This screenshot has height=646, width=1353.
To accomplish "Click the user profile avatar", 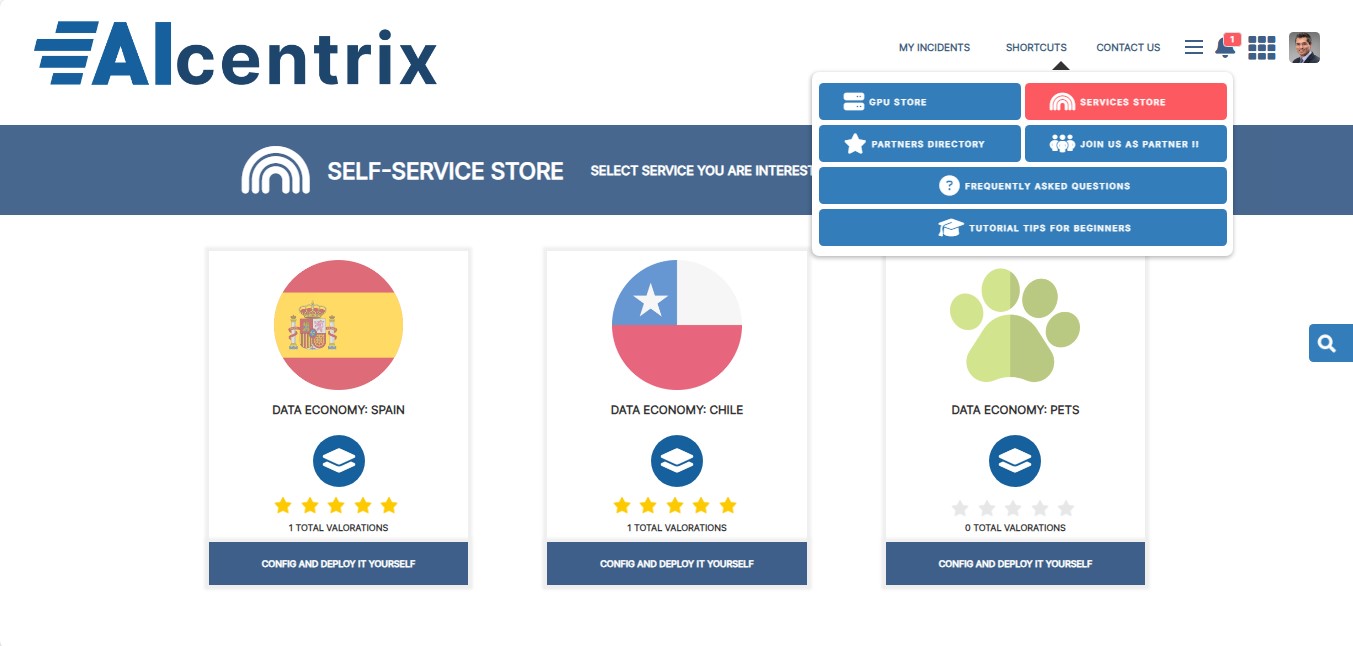I will [x=1304, y=48].
